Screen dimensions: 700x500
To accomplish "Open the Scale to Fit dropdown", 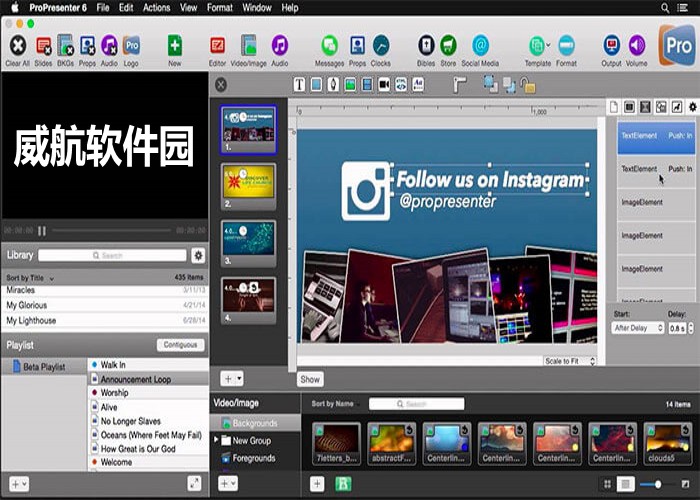I will point(570,361).
